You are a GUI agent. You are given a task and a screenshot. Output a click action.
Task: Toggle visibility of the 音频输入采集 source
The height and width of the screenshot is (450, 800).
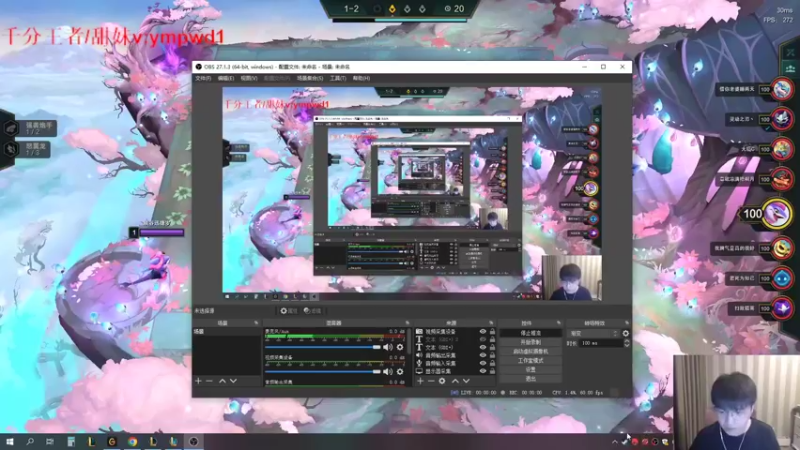pyautogui.click(x=483, y=363)
